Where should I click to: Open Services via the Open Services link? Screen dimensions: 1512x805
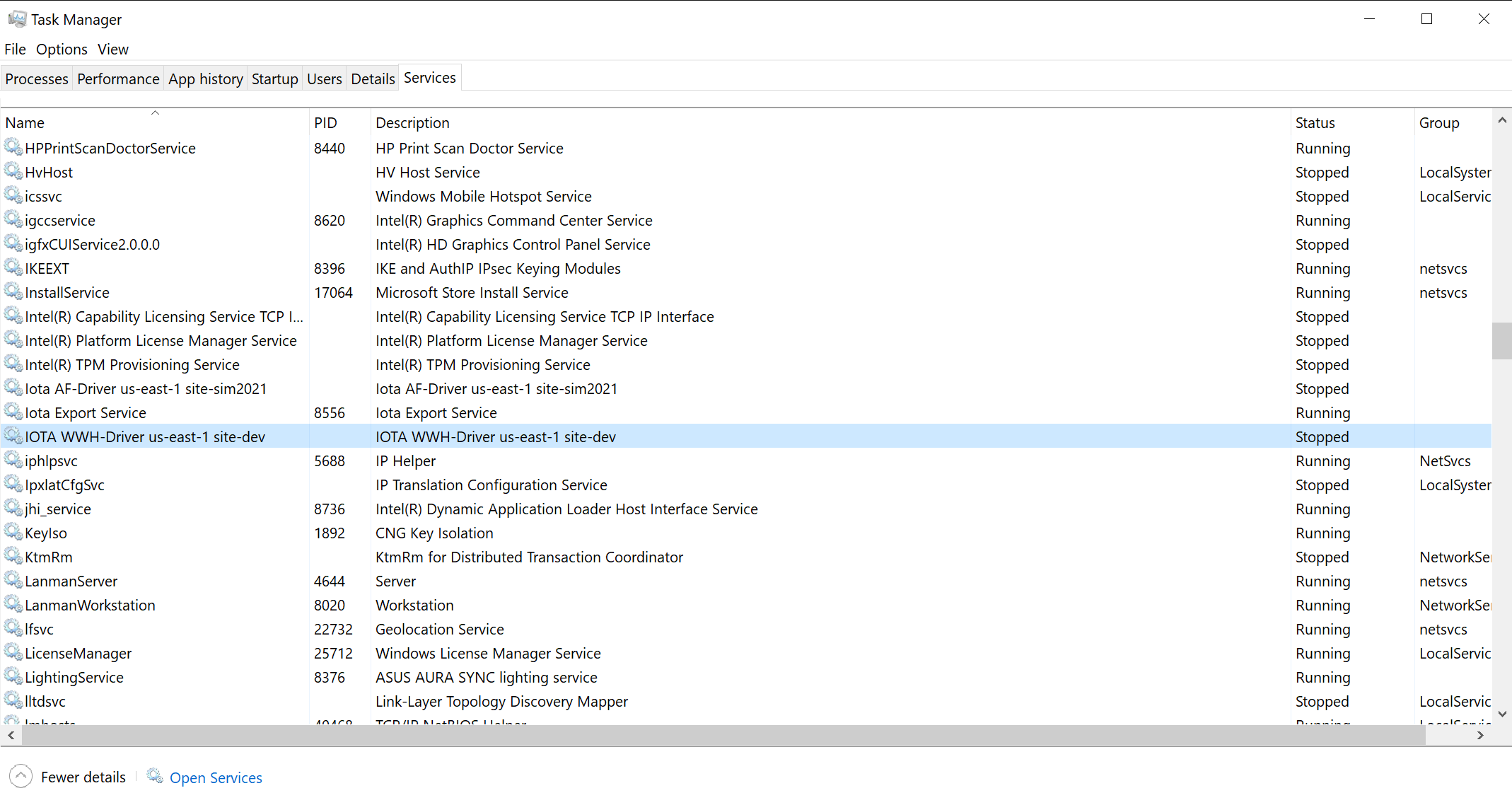(216, 777)
